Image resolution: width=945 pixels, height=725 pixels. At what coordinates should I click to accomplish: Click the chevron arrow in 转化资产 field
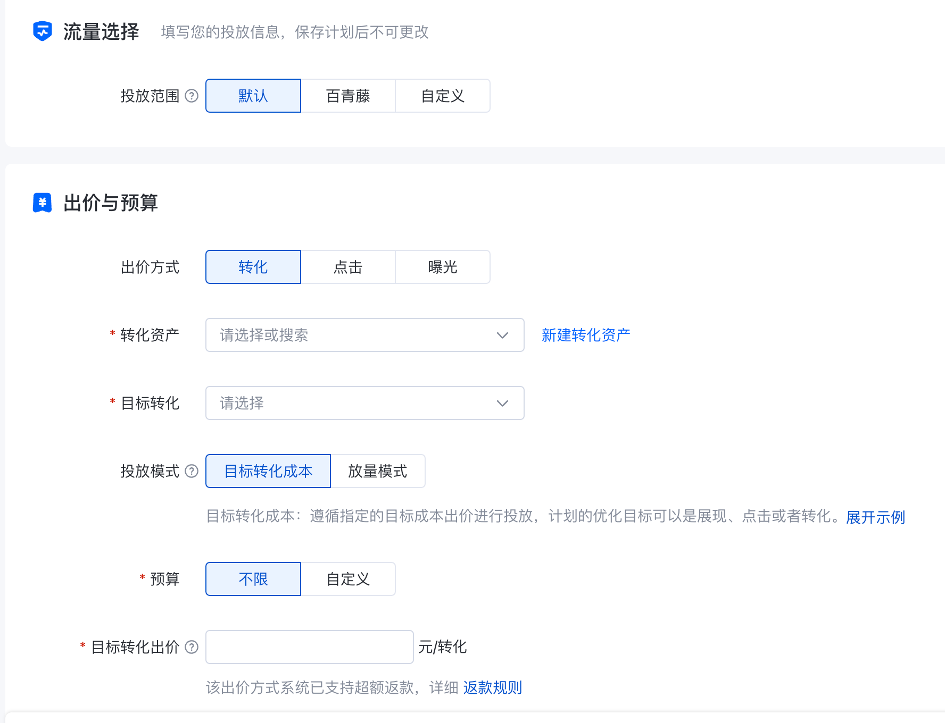503,336
